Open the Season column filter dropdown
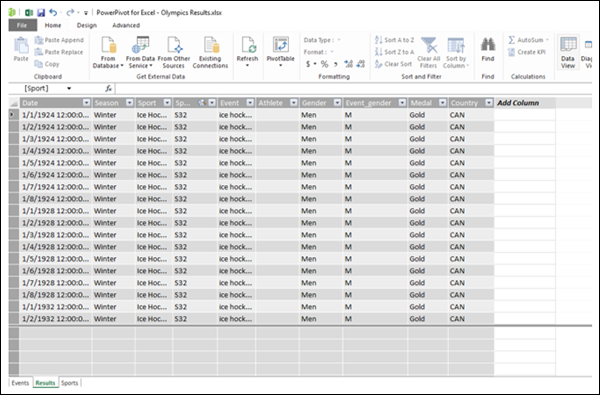The width and height of the screenshot is (600, 395). pyautogui.click(x=130, y=103)
